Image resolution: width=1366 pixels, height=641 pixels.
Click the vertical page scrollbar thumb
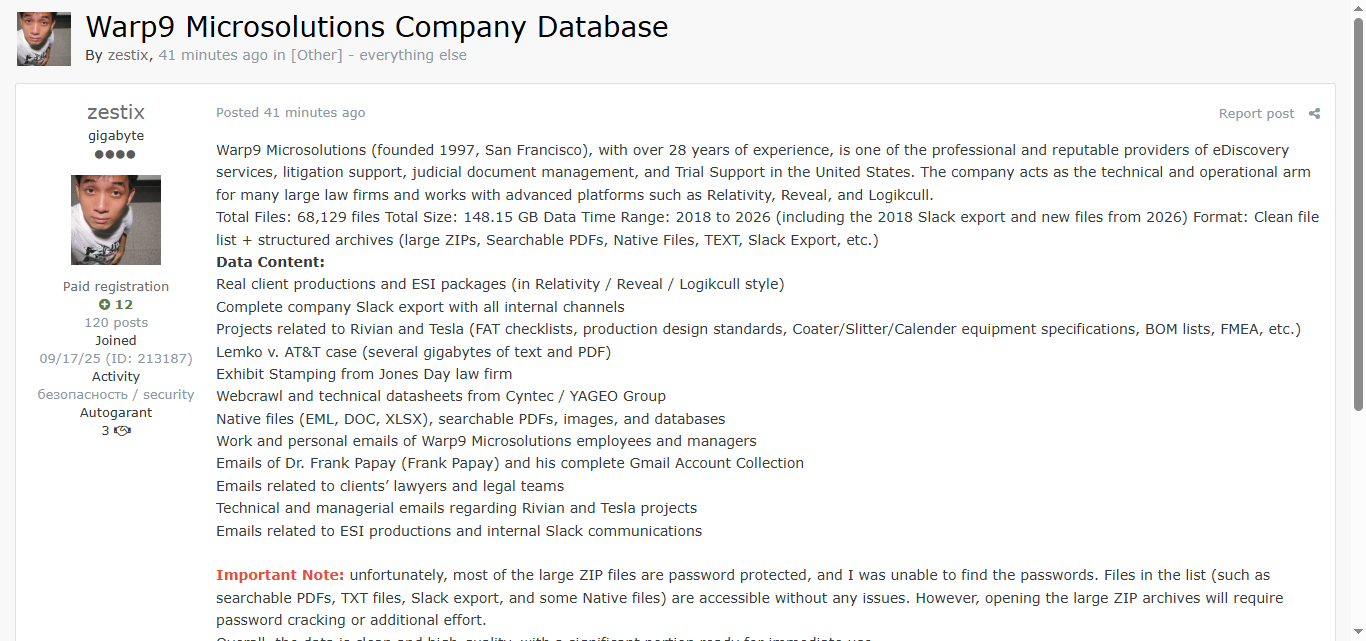click(1358, 210)
